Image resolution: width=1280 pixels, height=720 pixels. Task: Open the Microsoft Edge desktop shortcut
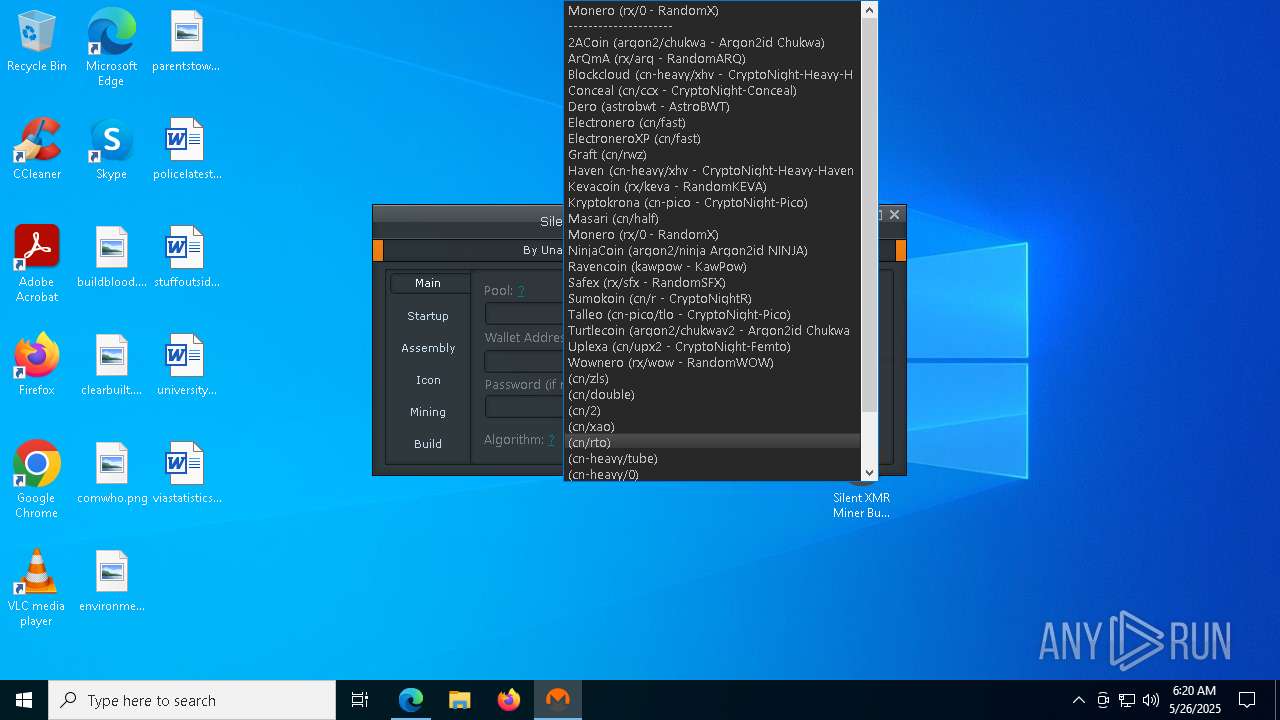pos(111,48)
